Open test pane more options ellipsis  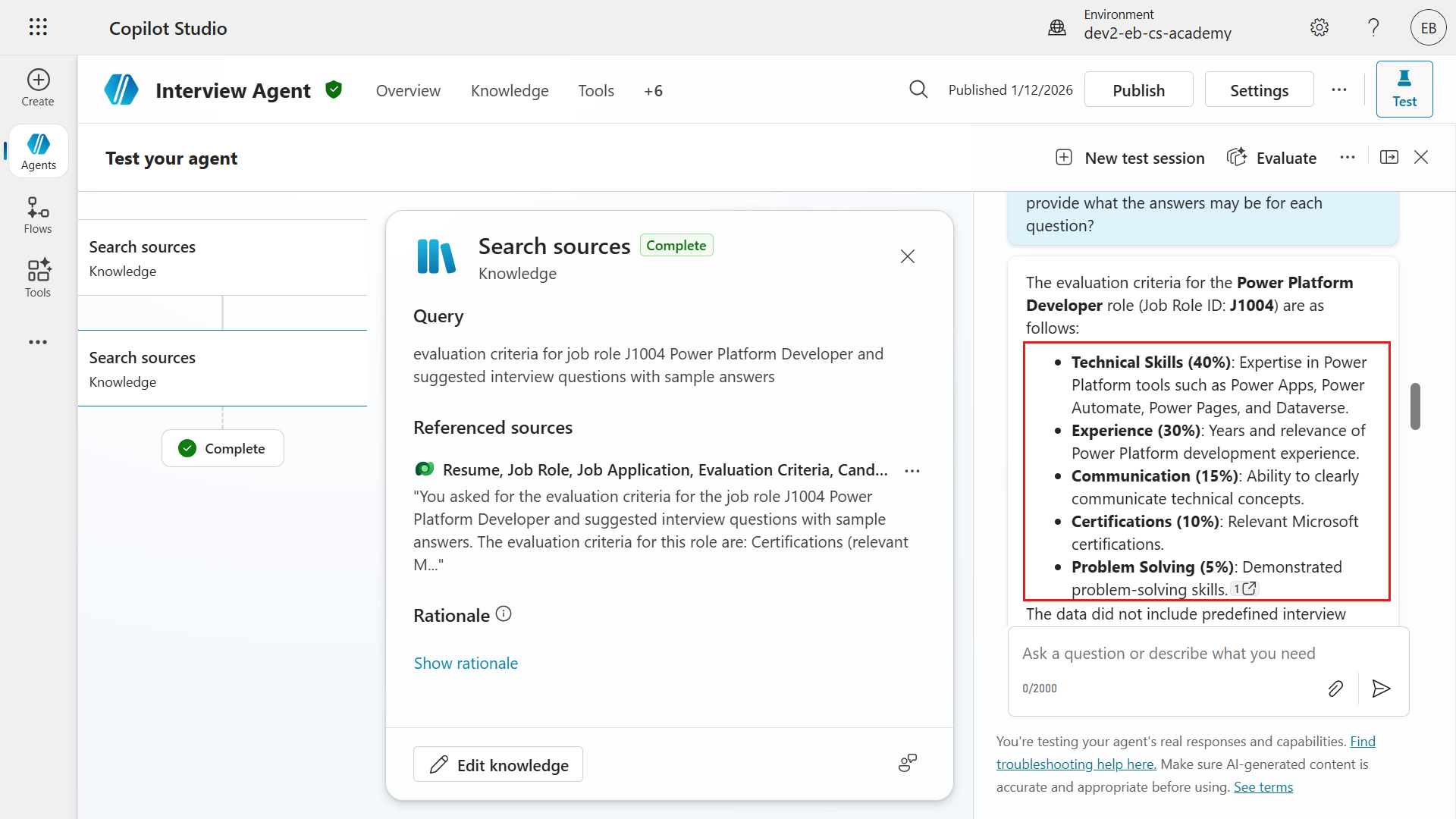(1348, 157)
